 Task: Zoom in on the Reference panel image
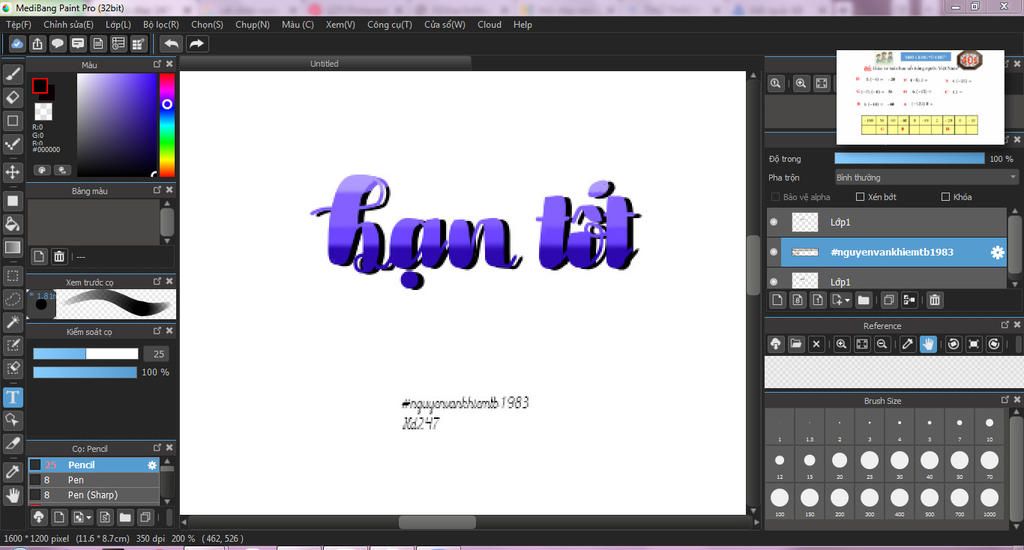click(841, 344)
